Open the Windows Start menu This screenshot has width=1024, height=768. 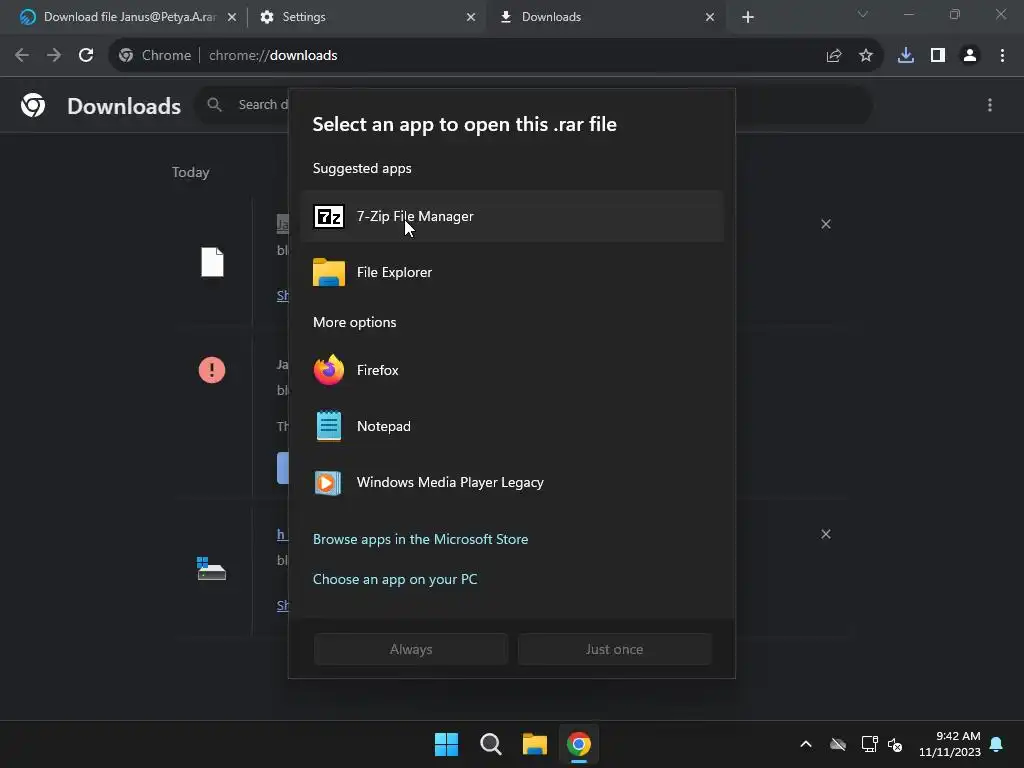(x=447, y=744)
